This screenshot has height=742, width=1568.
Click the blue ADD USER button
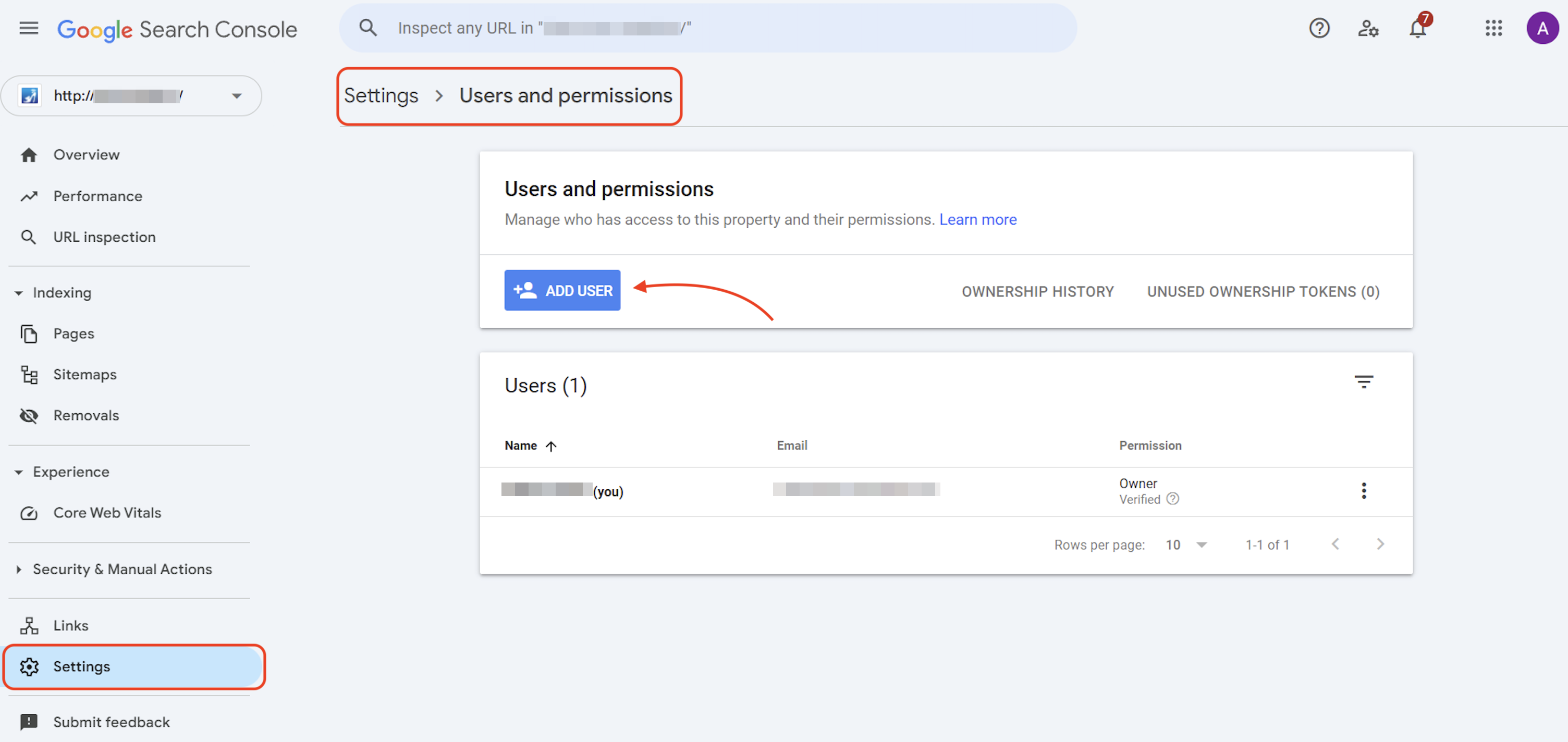click(x=562, y=290)
